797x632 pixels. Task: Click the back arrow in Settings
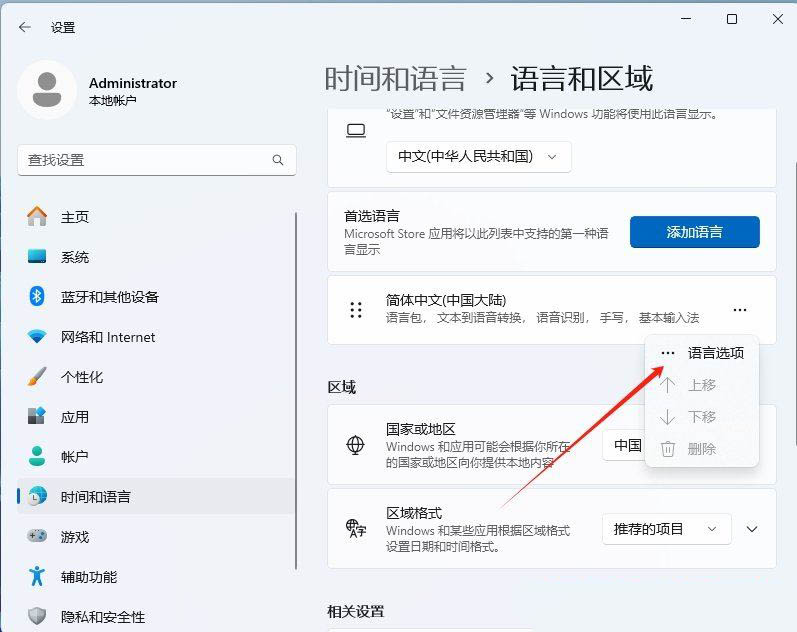point(25,27)
